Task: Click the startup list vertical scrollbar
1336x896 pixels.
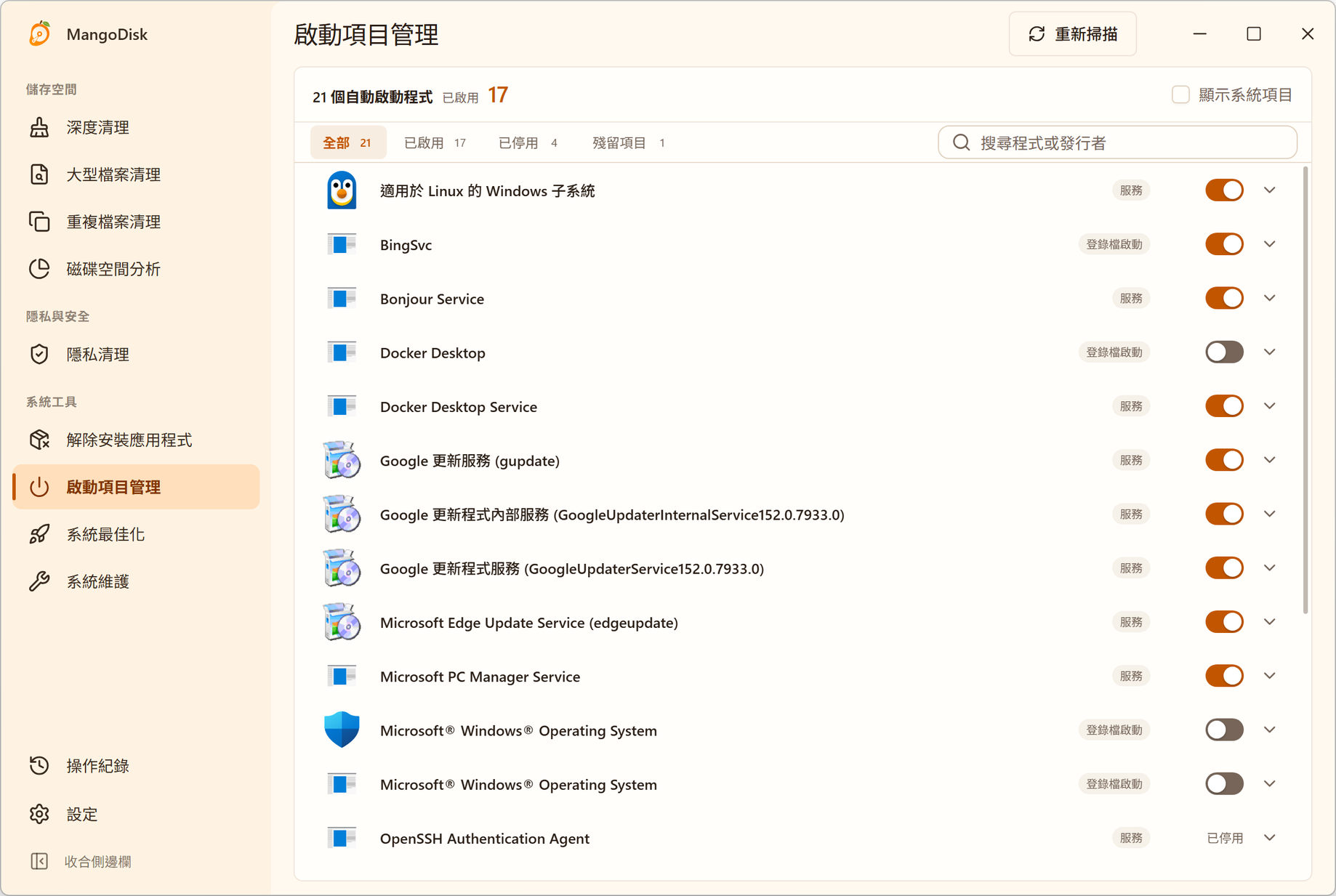Action: coord(1305,390)
